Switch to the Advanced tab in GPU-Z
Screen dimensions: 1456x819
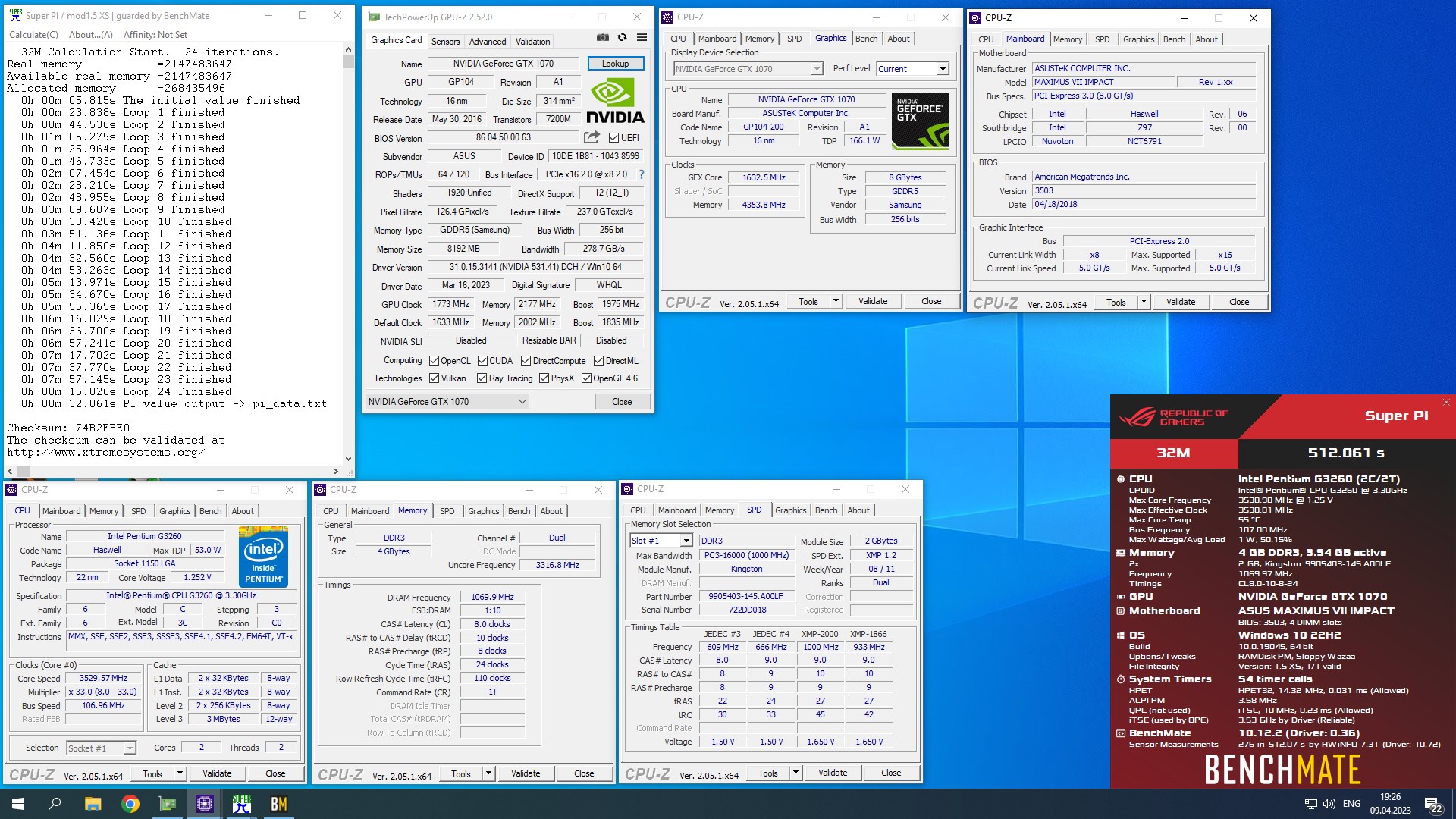click(x=488, y=42)
